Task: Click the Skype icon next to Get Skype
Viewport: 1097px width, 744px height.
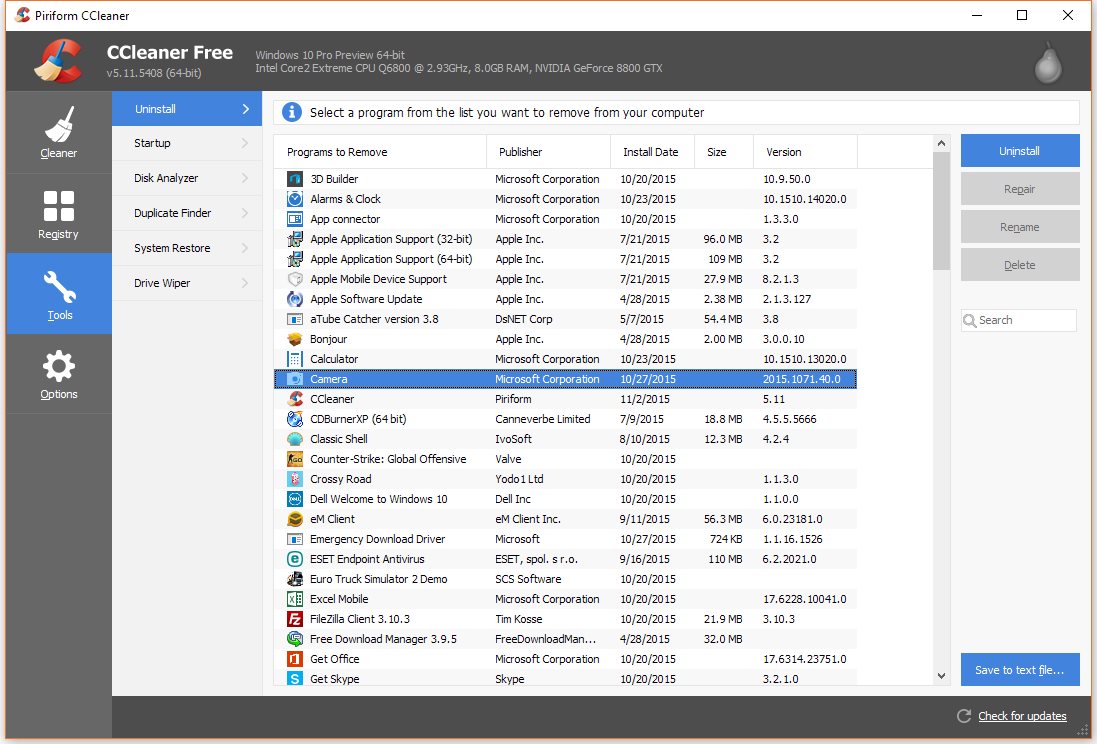Action: point(293,679)
